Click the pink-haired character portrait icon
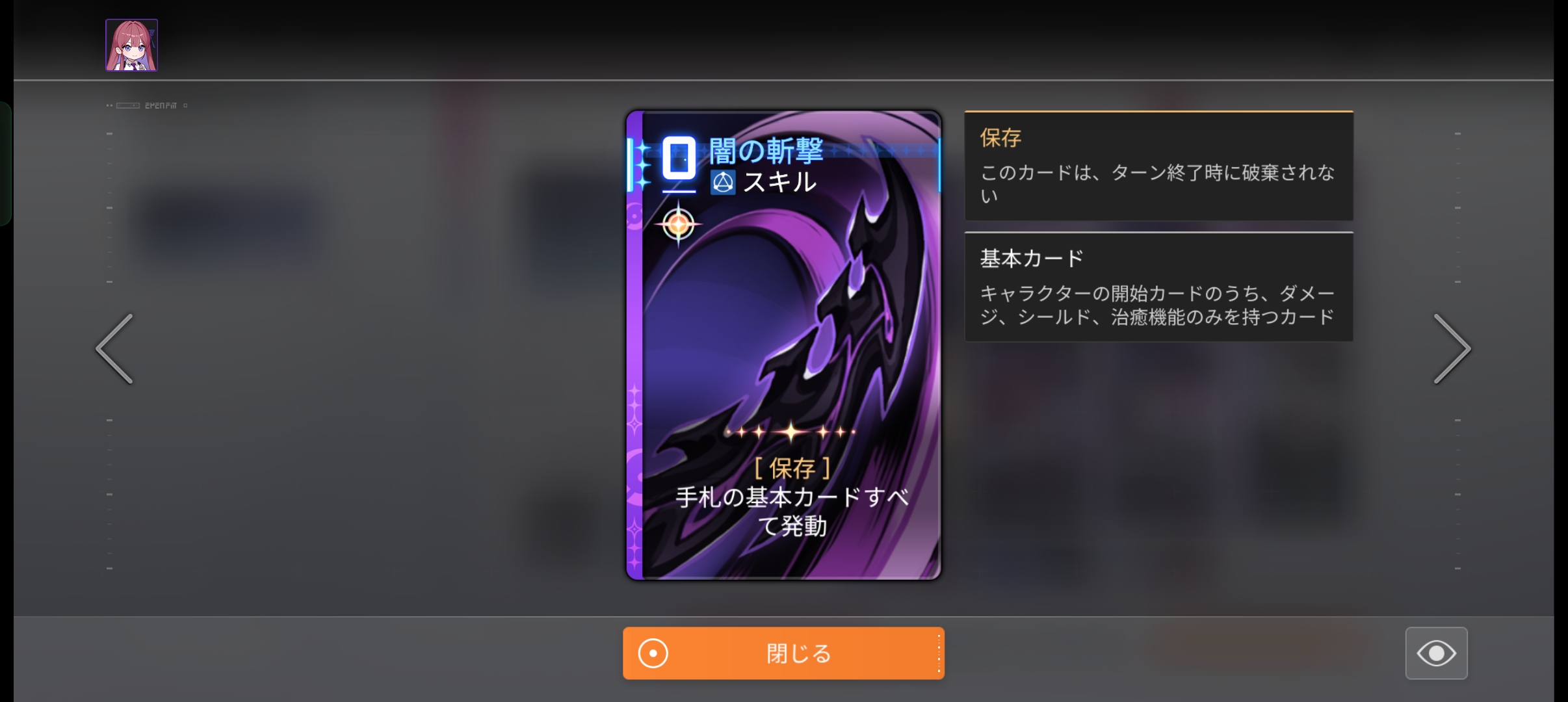Image resolution: width=1568 pixels, height=702 pixels. click(131, 45)
